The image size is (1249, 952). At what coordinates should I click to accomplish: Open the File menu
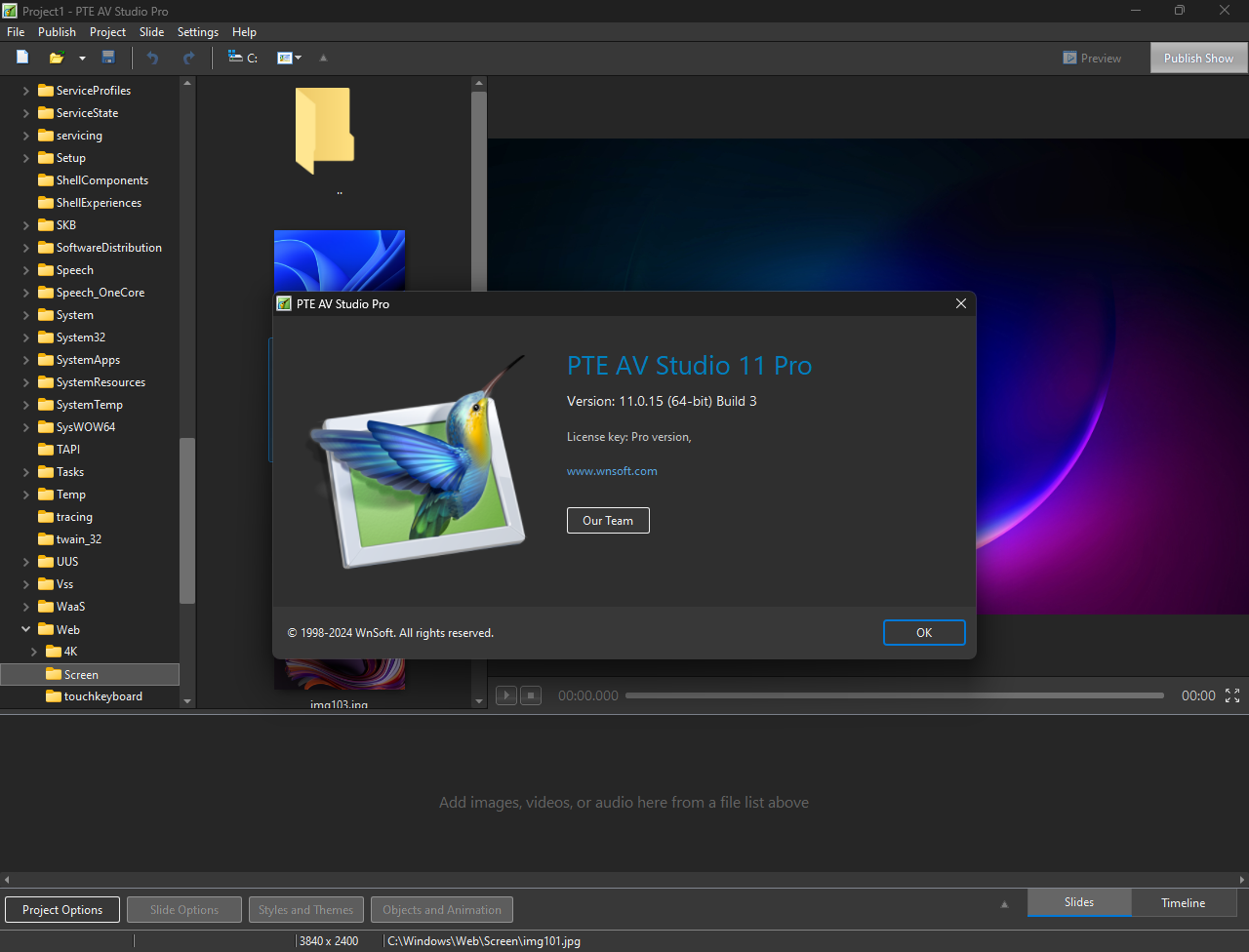tap(16, 32)
